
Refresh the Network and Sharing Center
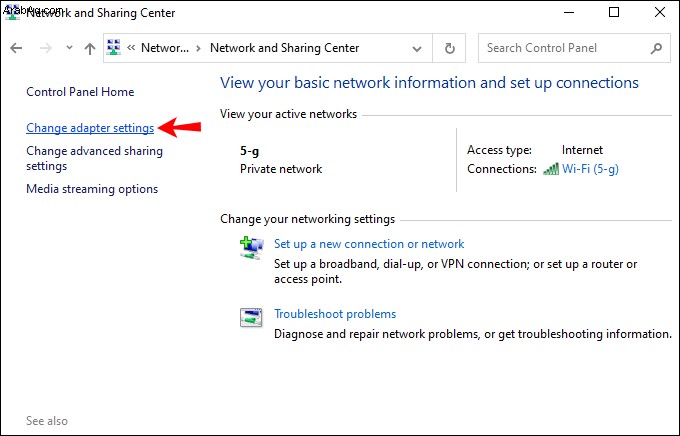[x=450, y=48]
